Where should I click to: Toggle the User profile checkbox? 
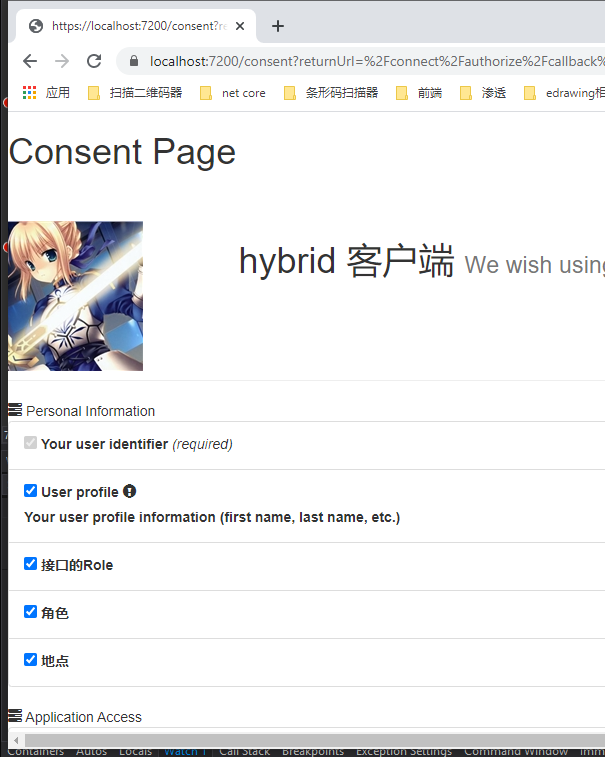pyautogui.click(x=30, y=491)
